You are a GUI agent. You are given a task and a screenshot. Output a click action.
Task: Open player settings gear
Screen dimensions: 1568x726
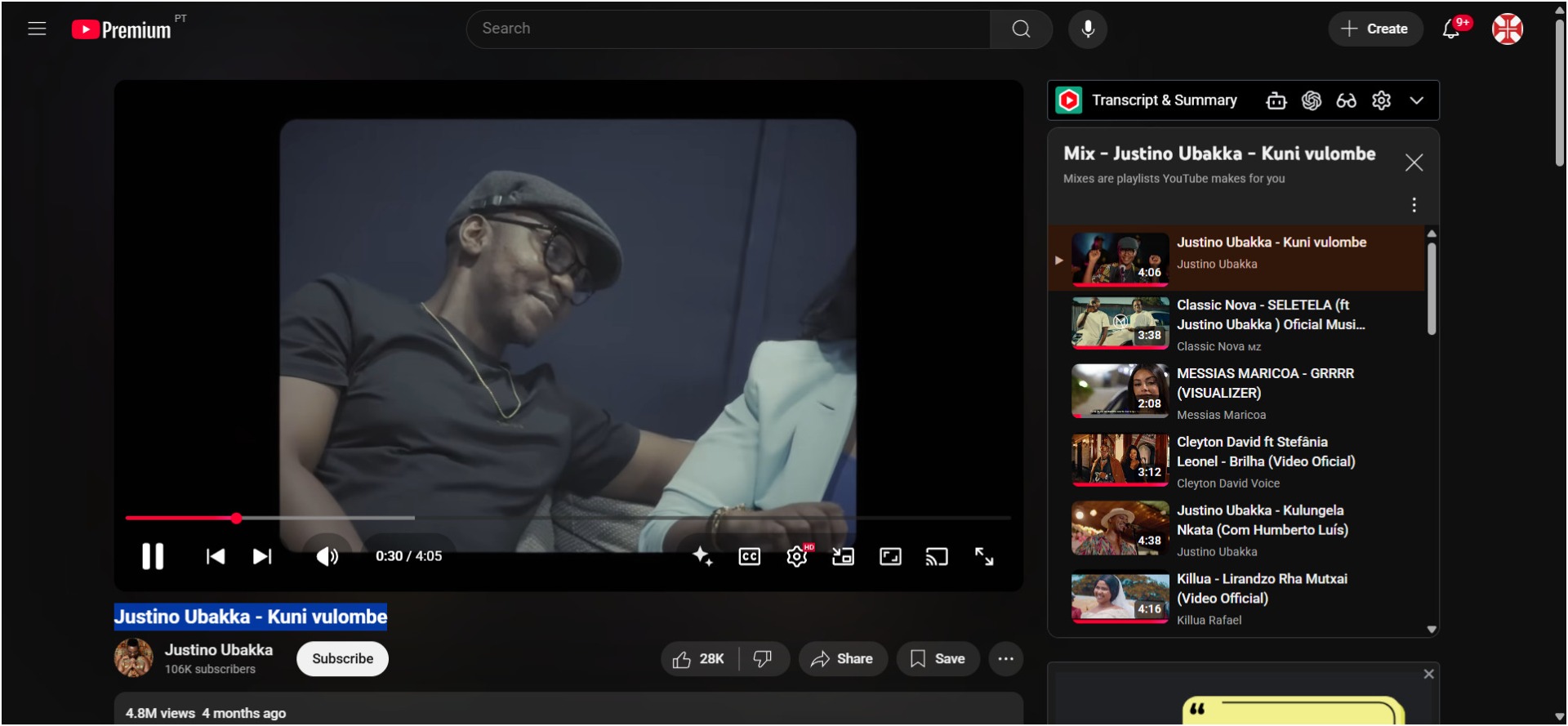pos(797,557)
